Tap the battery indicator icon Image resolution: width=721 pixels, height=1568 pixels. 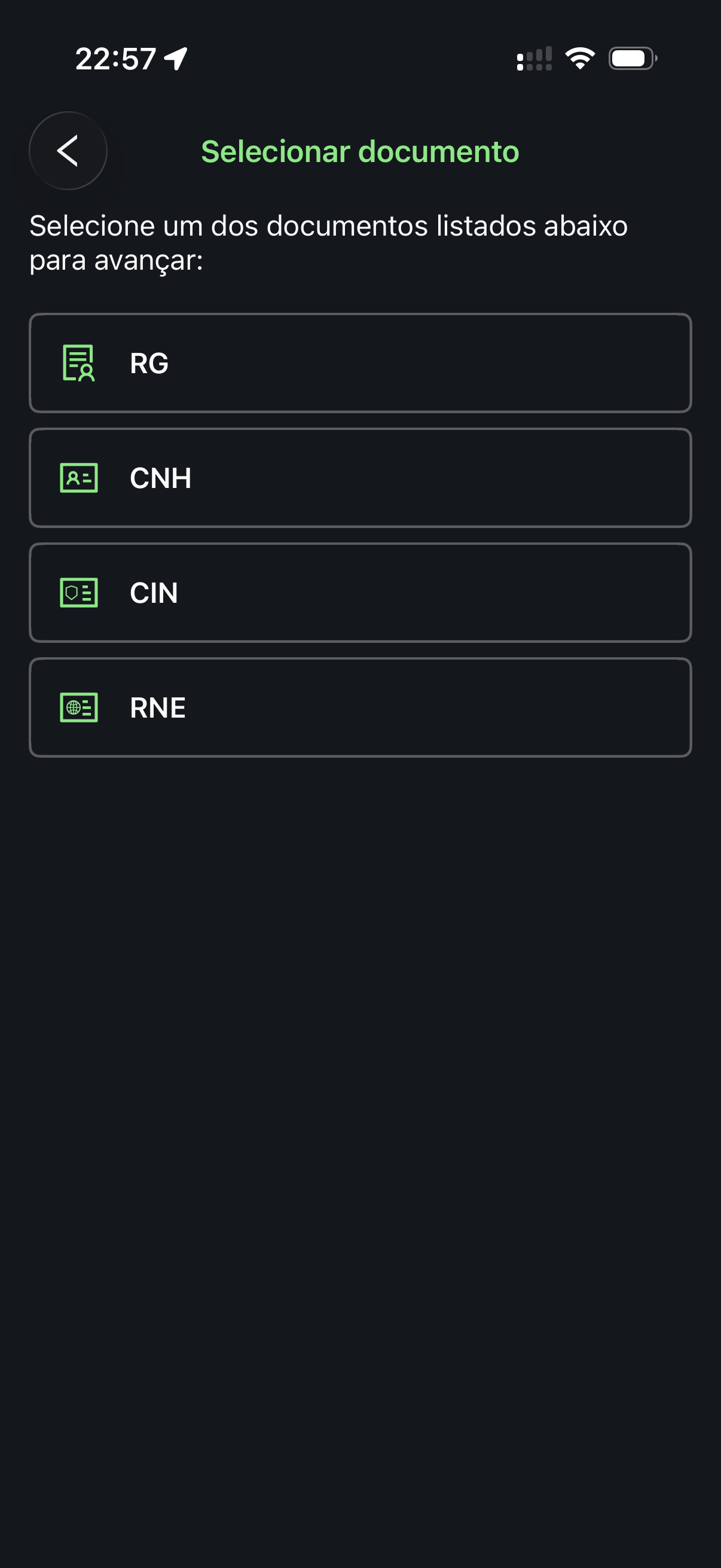(632, 59)
